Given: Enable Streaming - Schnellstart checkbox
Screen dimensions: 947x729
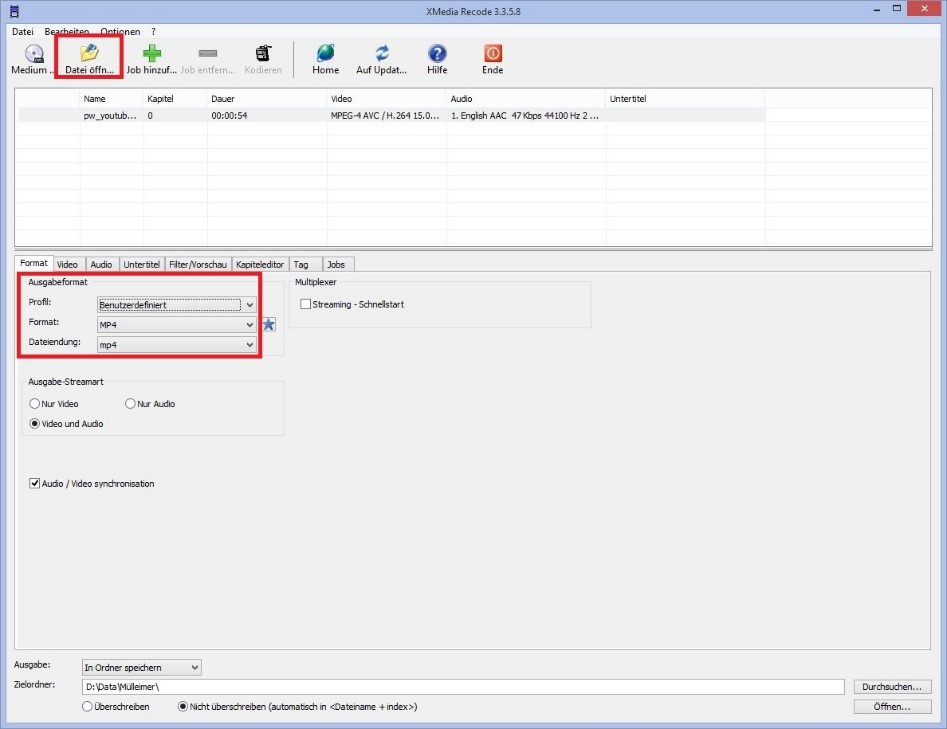Looking at the screenshot, I should click(306, 304).
